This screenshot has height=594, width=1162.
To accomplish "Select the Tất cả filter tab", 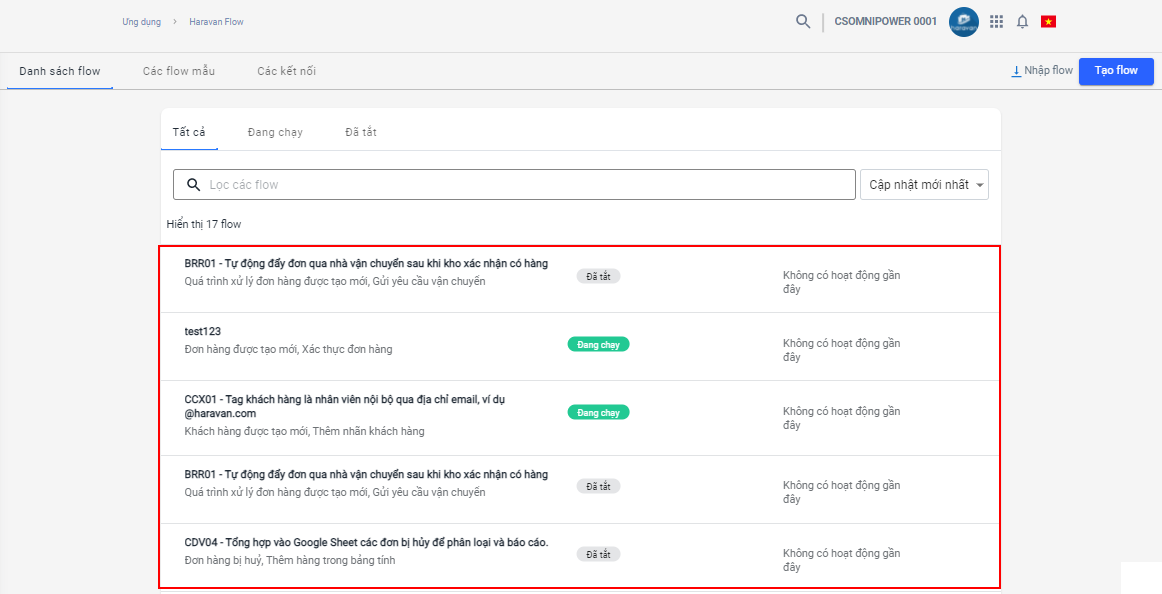I will click(189, 132).
